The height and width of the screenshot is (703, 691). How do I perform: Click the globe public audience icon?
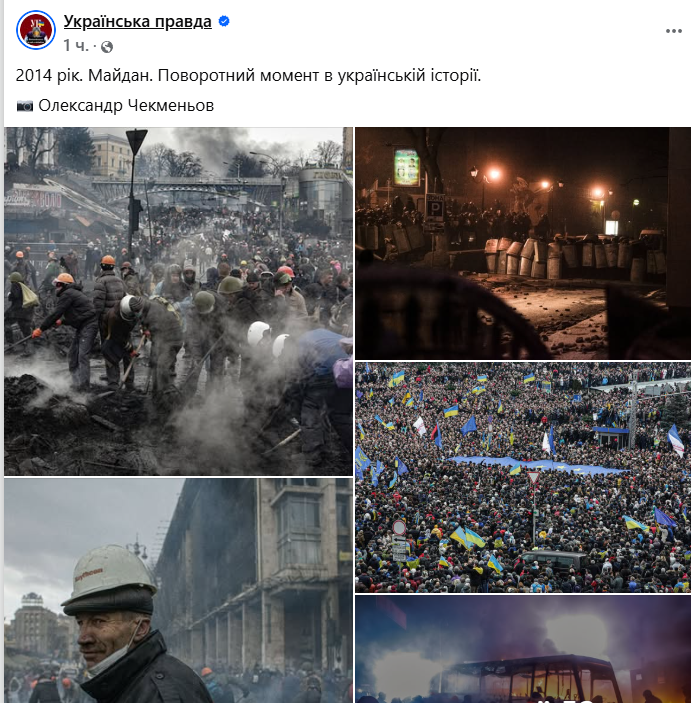point(107,47)
